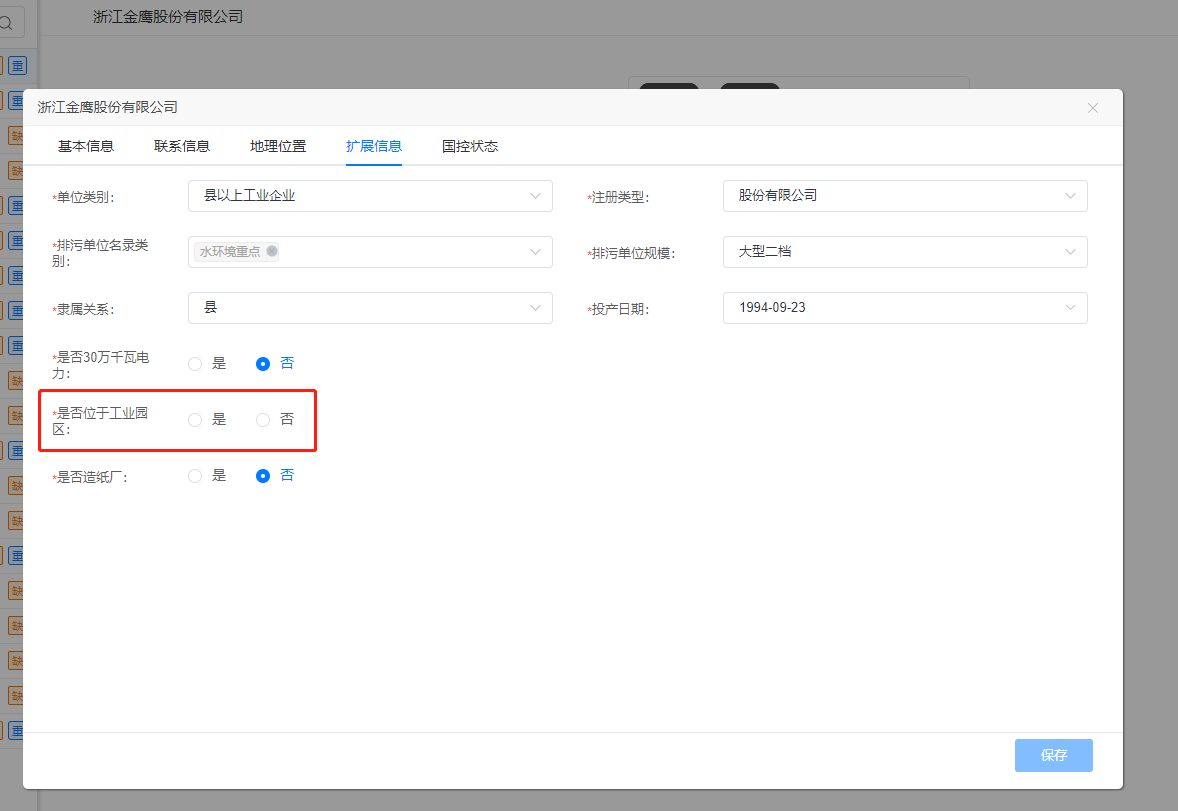The height and width of the screenshot is (811, 1178).
Task: Open the 国控状态 tab
Action: [x=470, y=147]
